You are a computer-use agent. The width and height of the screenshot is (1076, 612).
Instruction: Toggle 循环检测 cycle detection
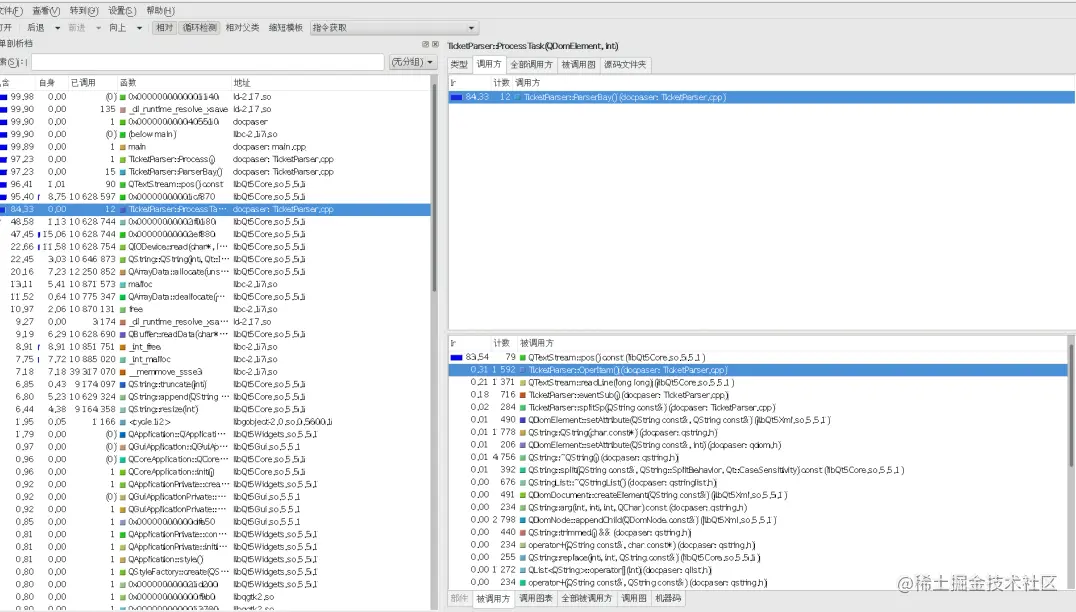[x=200, y=27]
